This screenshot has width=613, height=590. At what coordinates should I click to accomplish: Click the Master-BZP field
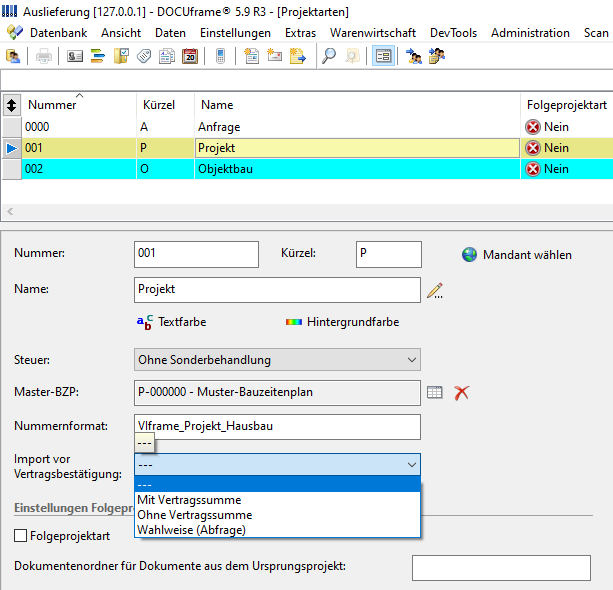tap(277, 393)
